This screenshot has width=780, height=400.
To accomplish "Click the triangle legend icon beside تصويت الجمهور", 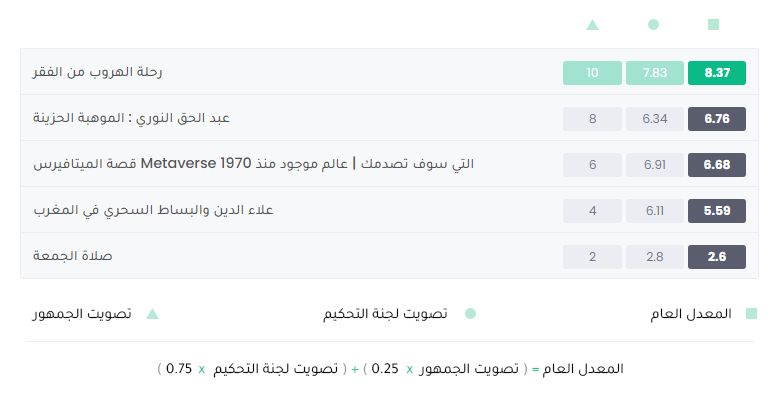I will pyautogui.click(x=152, y=313).
